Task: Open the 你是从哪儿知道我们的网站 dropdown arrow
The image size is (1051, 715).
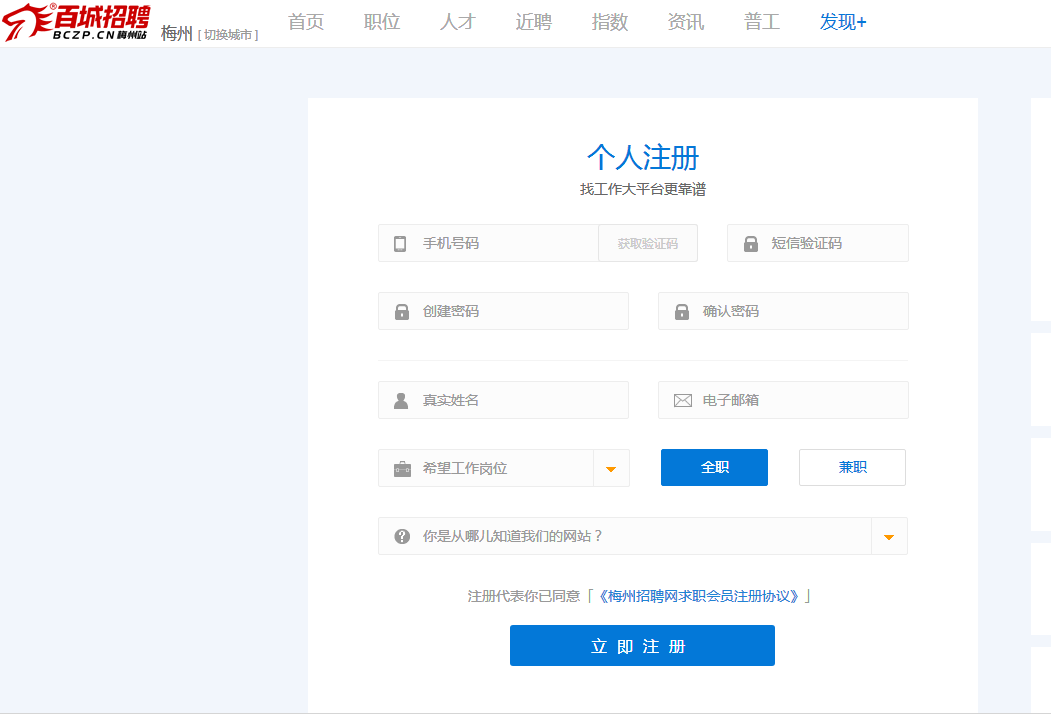Action: click(889, 537)
